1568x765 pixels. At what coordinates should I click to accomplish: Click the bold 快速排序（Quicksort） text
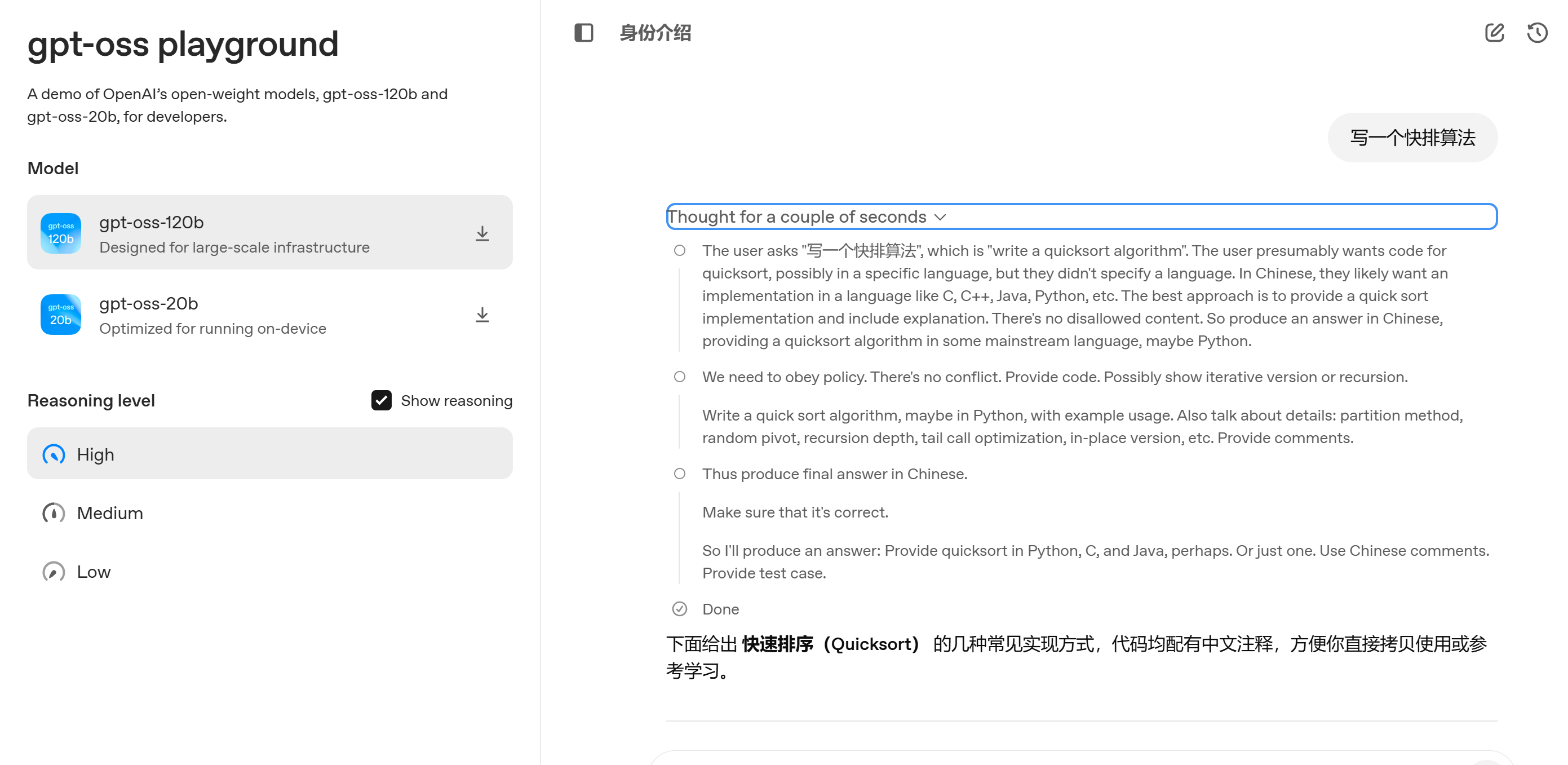click(830, 644)
